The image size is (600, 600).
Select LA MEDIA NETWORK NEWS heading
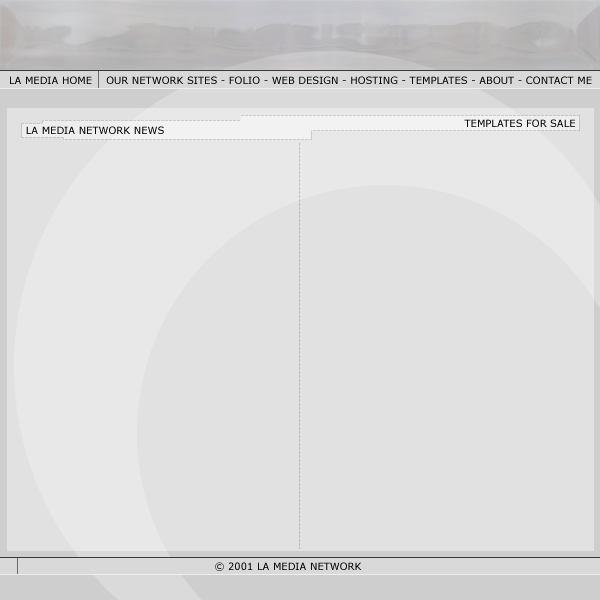(95, 130)
